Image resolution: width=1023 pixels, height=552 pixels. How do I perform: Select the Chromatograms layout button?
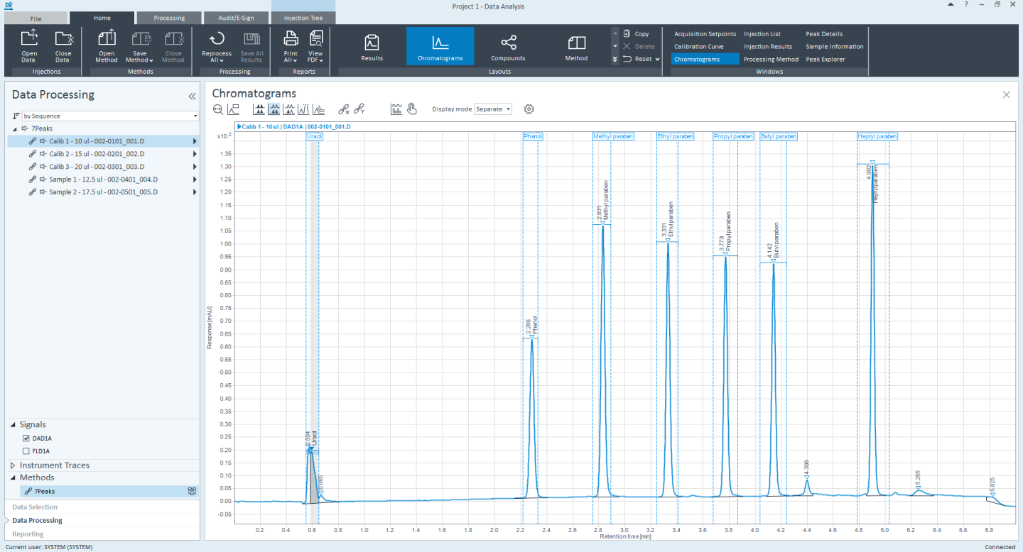click(440, 46)
